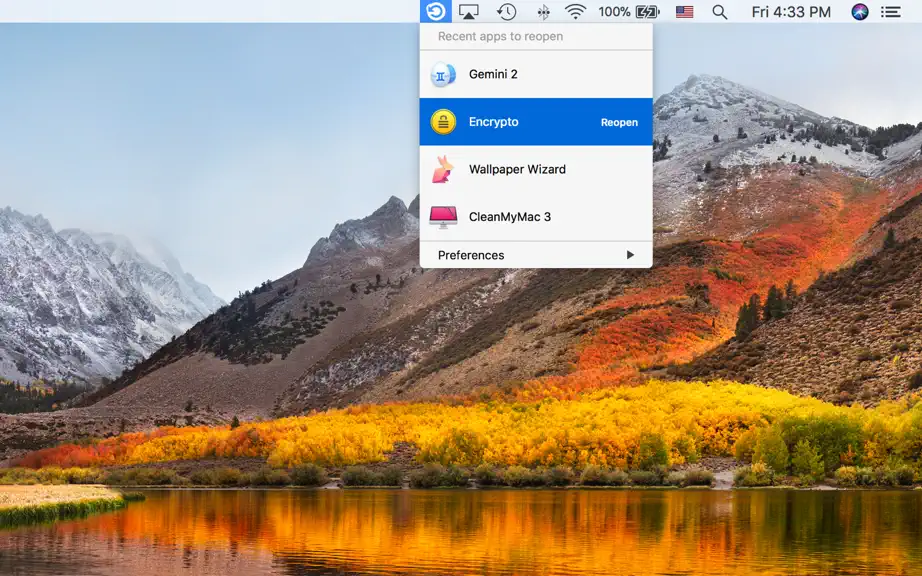Screen dimensions: 922x576
Task: Open the AirPlay display menu icon
Action: 469,12
